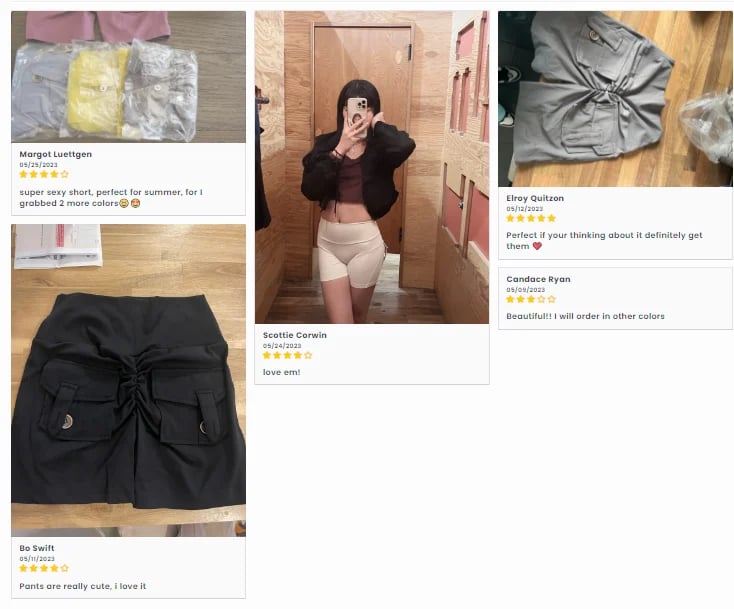Image resolution: width=734 pixels, height=609 pixels.
Task: Click Margot Luettgen reviewer name
Action: click(56, 154)
